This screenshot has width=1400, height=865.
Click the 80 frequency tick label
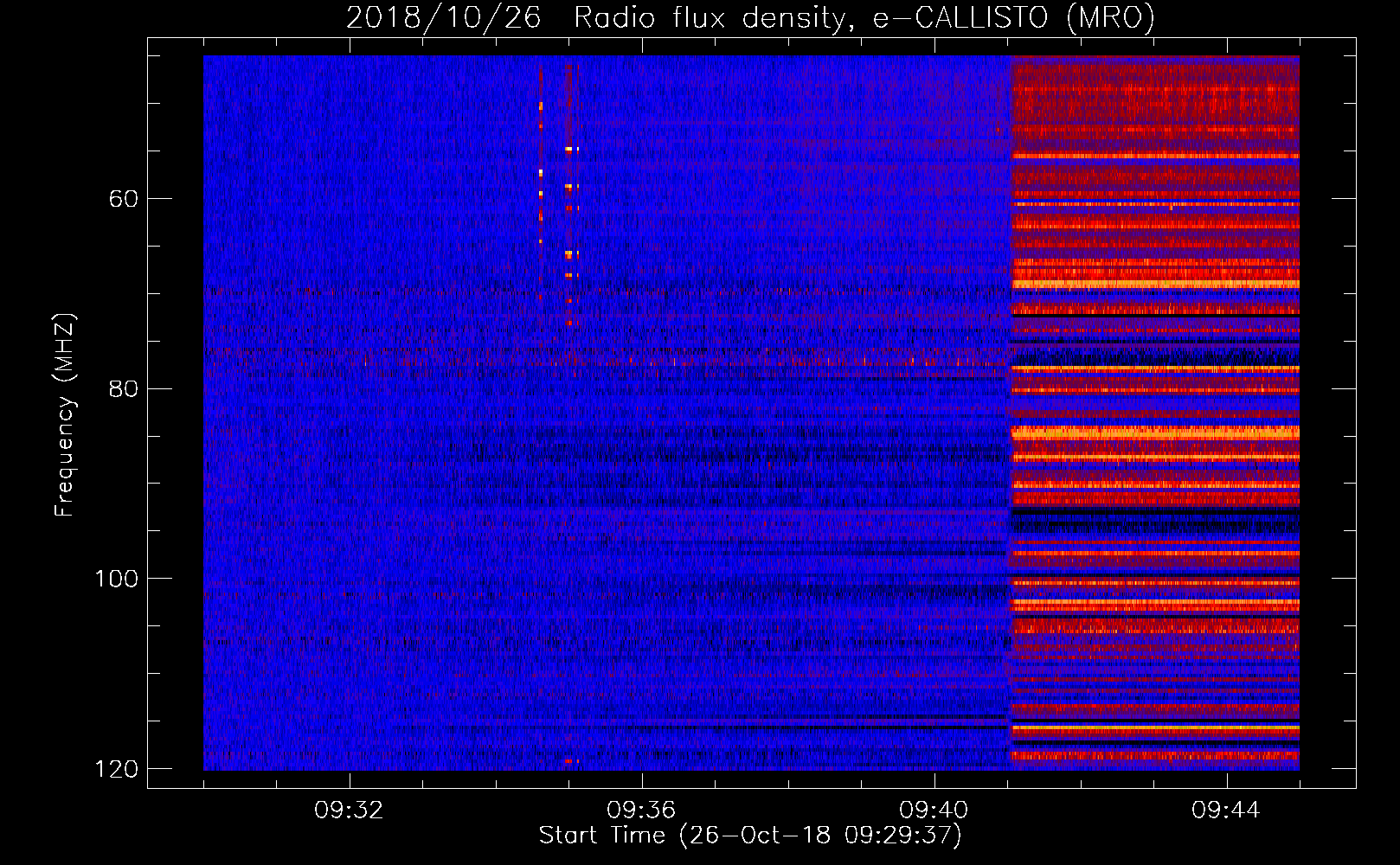pos(124,388)
